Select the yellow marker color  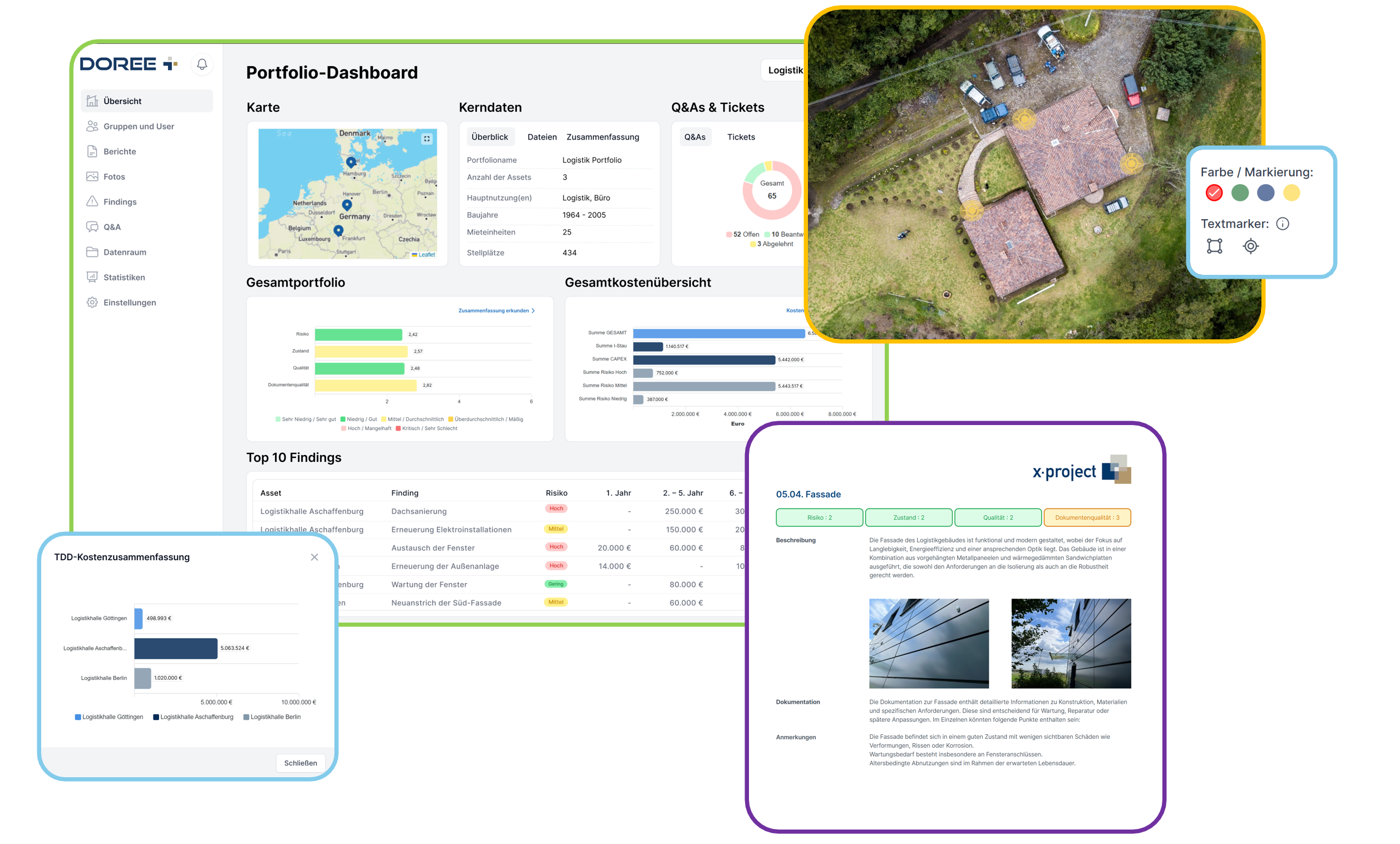[x=1291, y=193]
